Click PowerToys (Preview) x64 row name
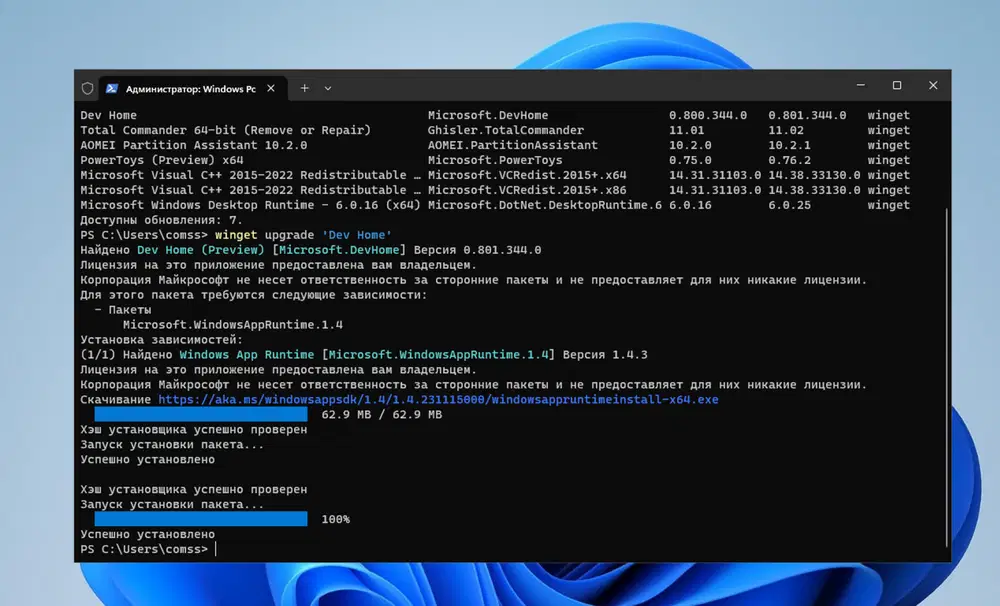1000x606 pixels. [x=162, y=160]
